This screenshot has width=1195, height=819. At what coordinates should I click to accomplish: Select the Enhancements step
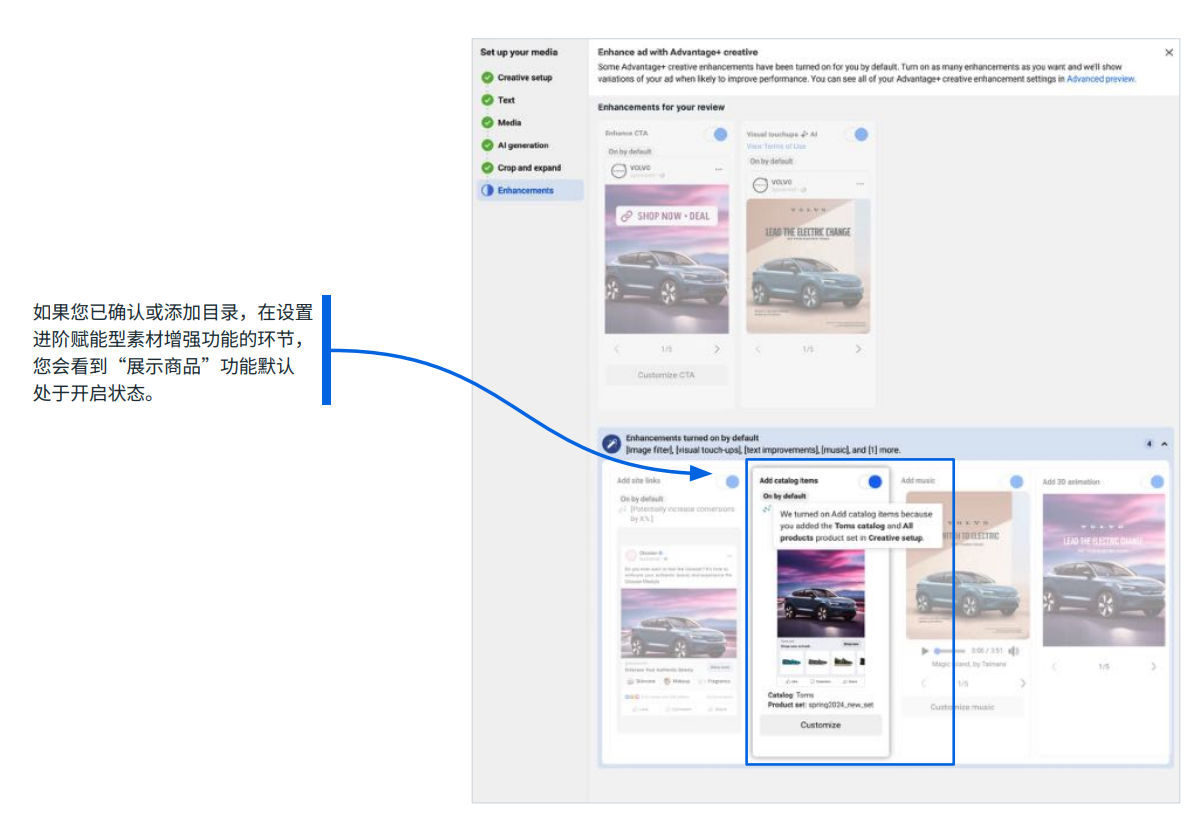pyautogui.click(x=530, y=190)
